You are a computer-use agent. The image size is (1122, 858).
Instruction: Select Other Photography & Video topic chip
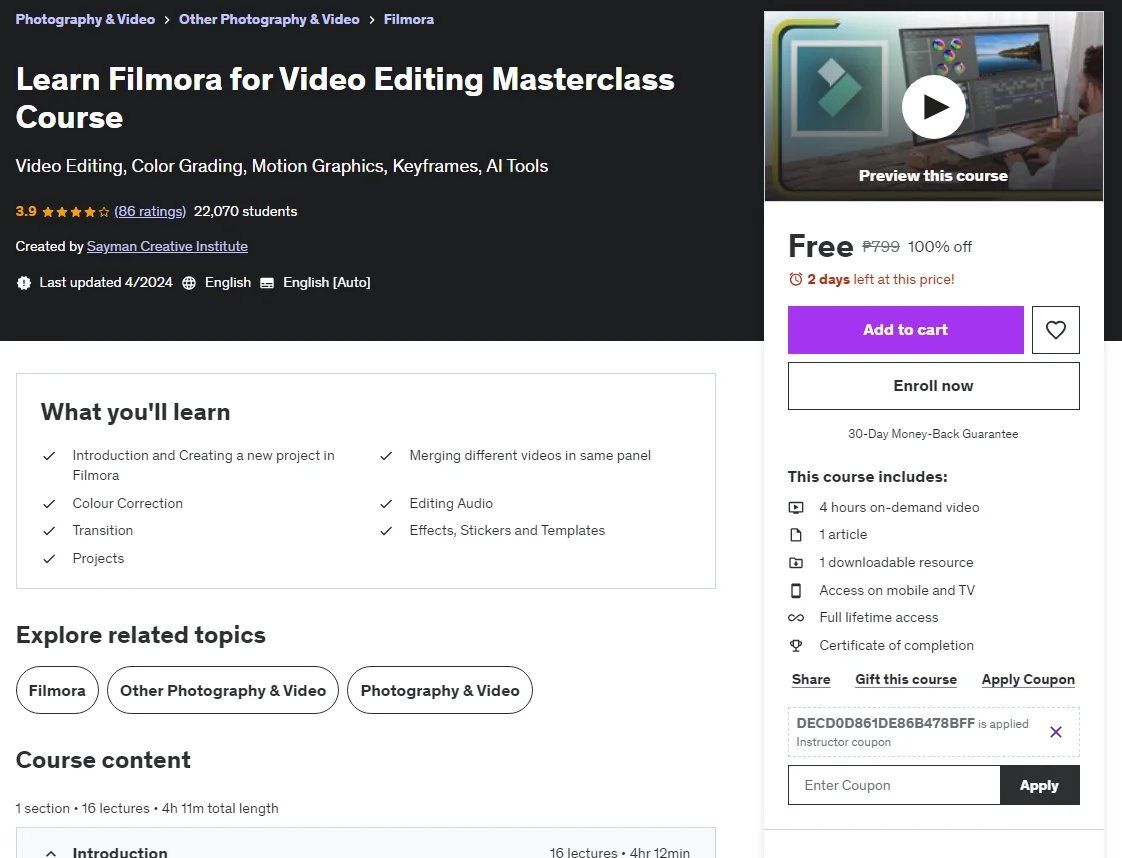223,690
